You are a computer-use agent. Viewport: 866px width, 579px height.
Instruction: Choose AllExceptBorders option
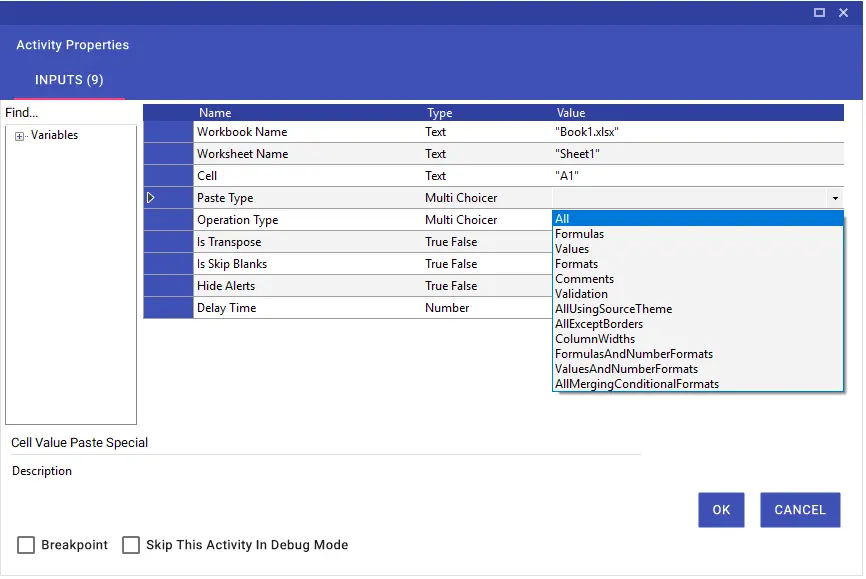[698, 324]
